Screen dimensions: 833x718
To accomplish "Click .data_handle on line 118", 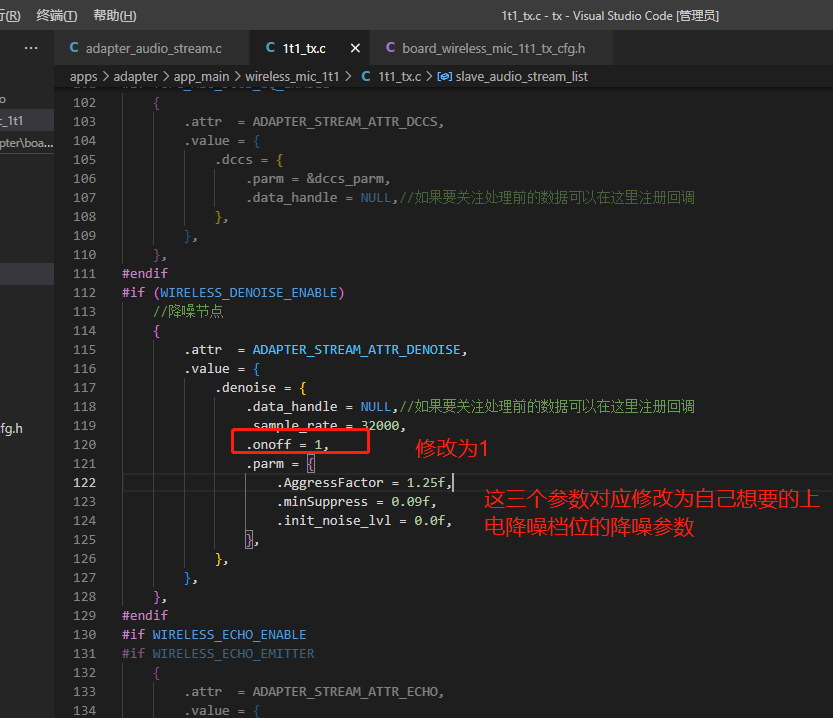I will tap(291, 407).
